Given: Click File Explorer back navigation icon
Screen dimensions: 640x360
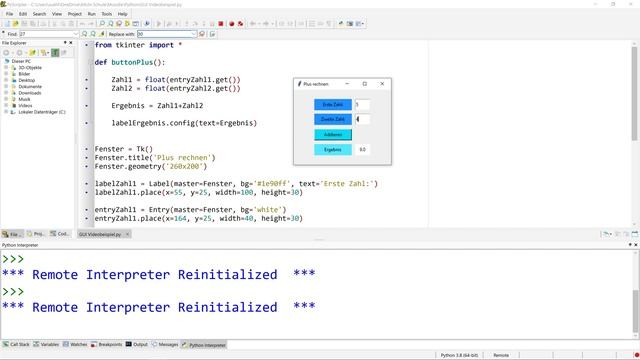Looking at the screenshot, I should [7, 53].
